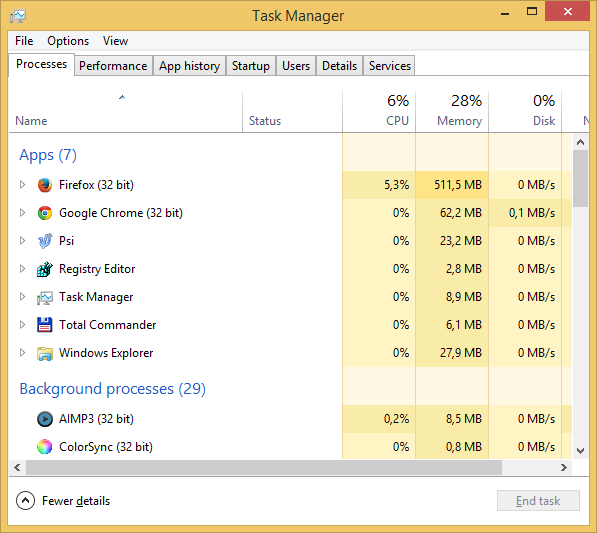Select the AIMP3 (32 bit) row name
Image resolution: width=597 pixels, height=533 pixels.
click(96, 419)
